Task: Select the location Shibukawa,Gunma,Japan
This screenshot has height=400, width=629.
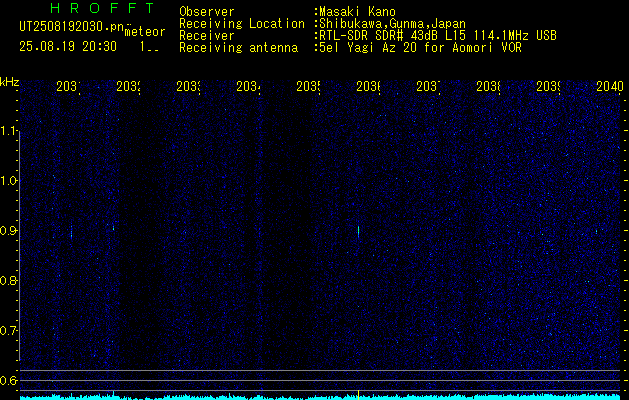Action: (x=392, y=24)
